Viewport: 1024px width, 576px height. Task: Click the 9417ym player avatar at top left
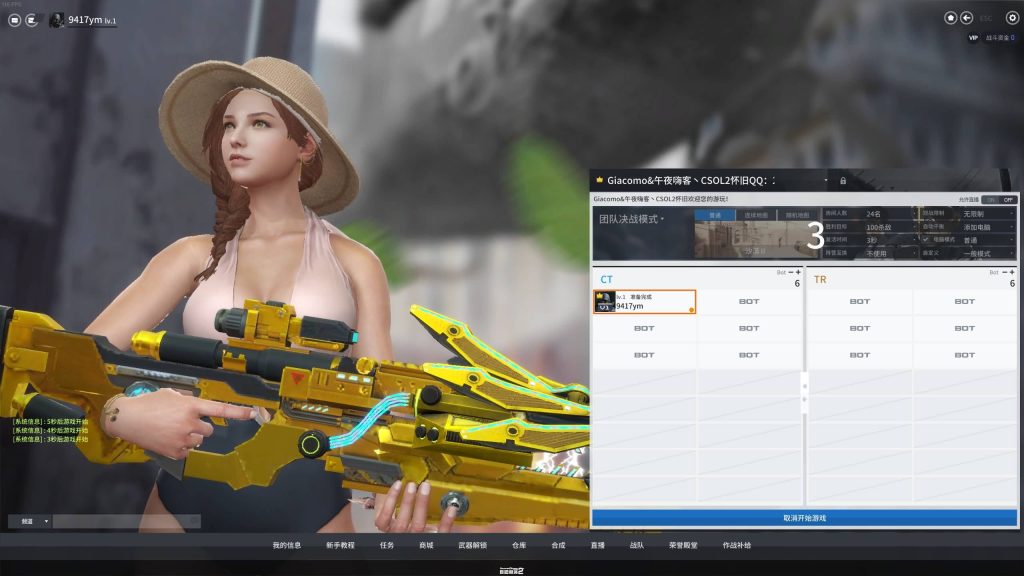57,20
